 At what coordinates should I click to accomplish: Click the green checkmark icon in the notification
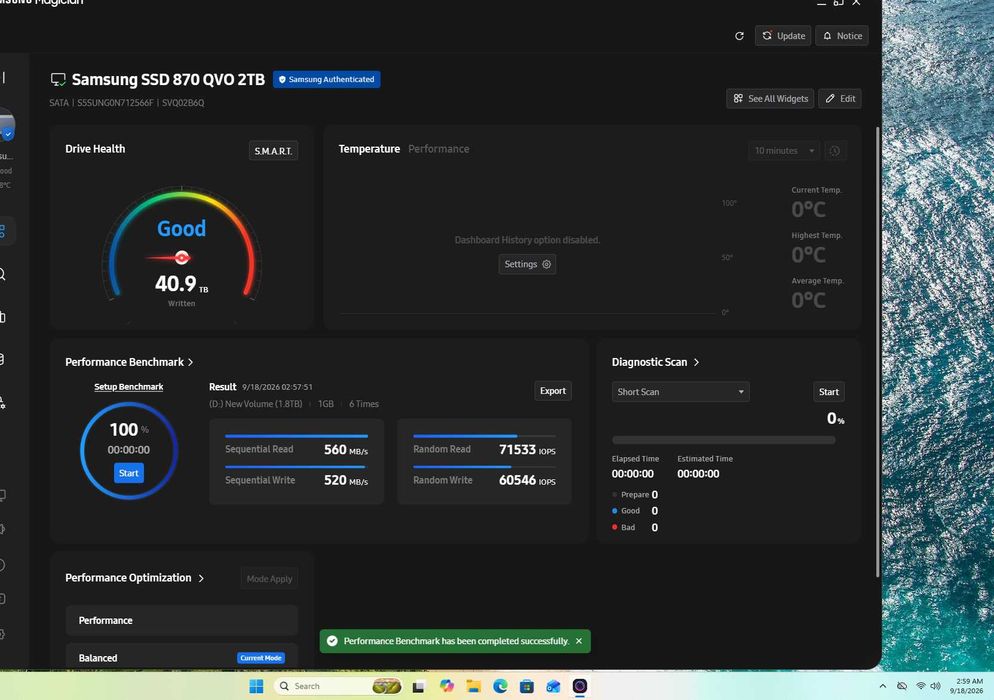332,641
